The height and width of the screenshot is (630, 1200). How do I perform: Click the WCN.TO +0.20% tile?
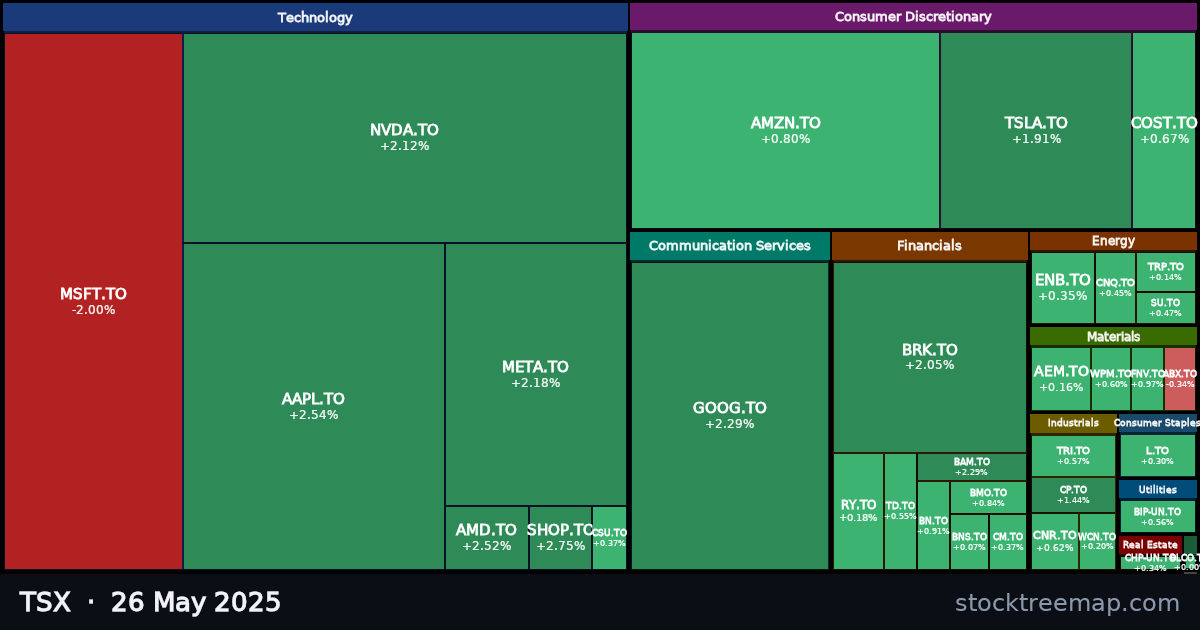pyautogui.click(x=1097, y=541)
